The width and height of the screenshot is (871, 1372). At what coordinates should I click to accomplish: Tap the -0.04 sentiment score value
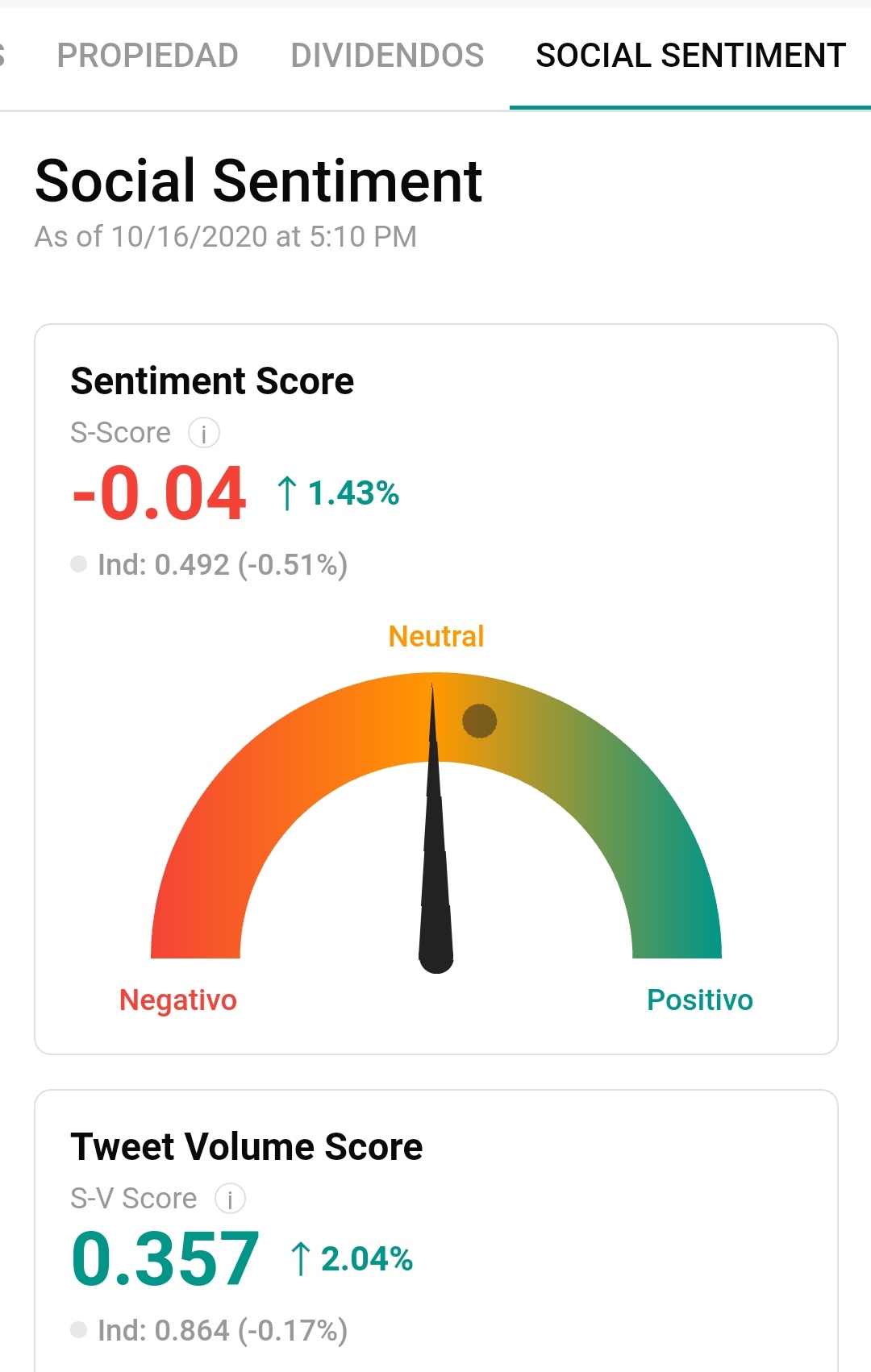coord(160,493)
